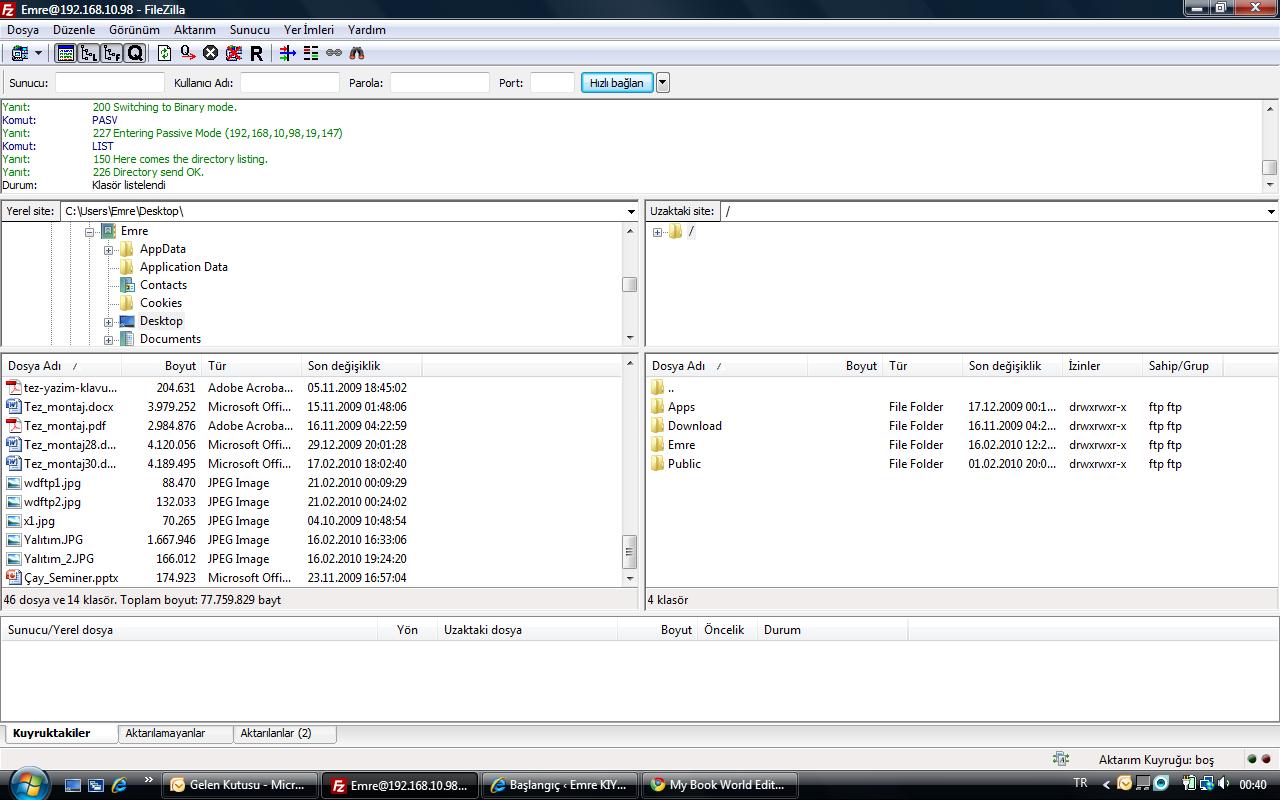This screenshot has width=1280, height=800.
Task: Open the Yardım menu
Action: click(x=367, y=30)
